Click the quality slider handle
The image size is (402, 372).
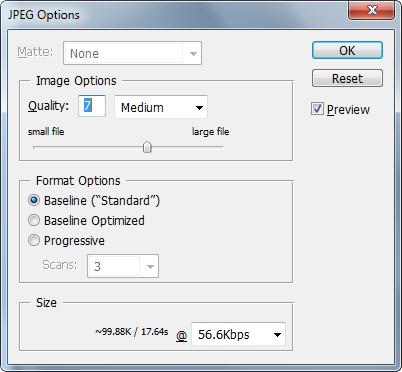(x=147, y=147)
